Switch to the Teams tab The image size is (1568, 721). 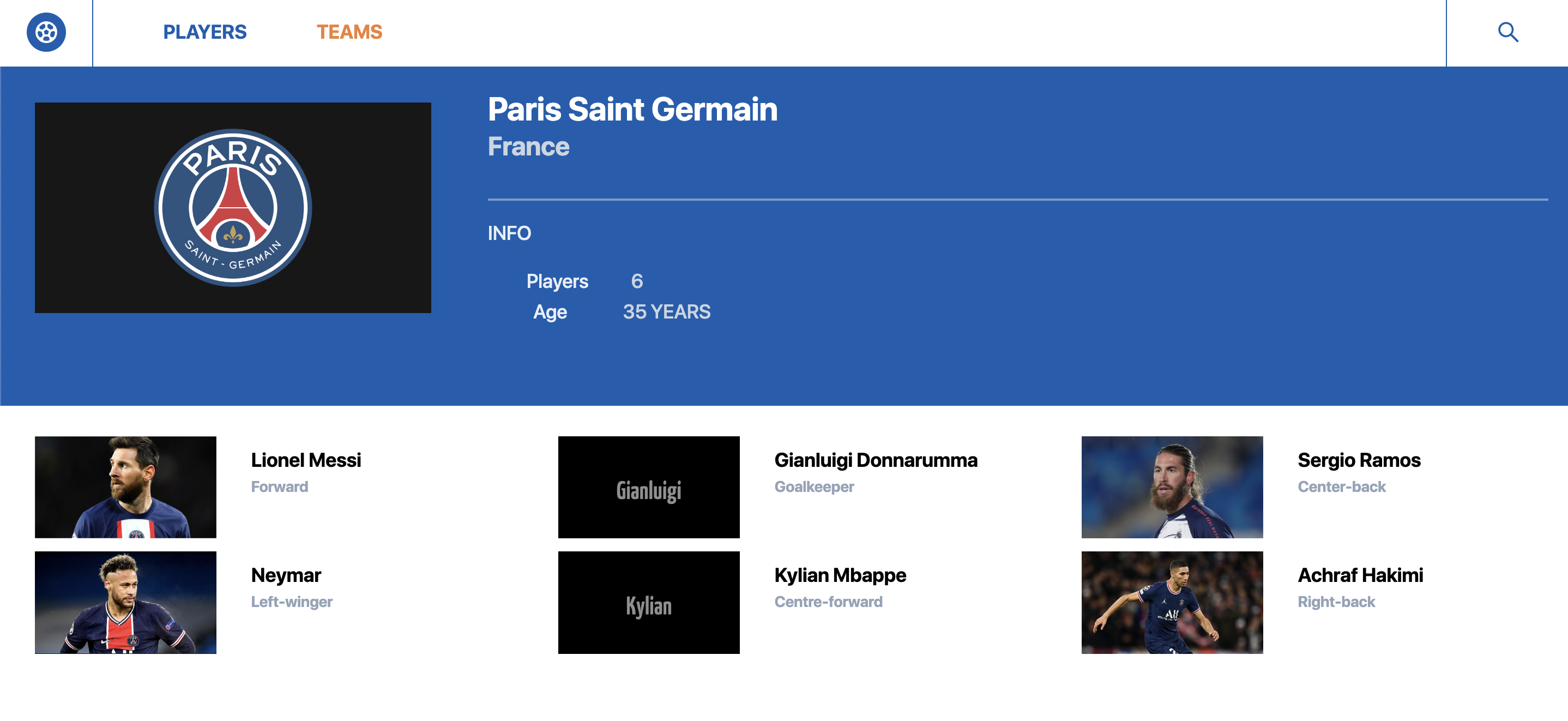(x=349, y=32)
